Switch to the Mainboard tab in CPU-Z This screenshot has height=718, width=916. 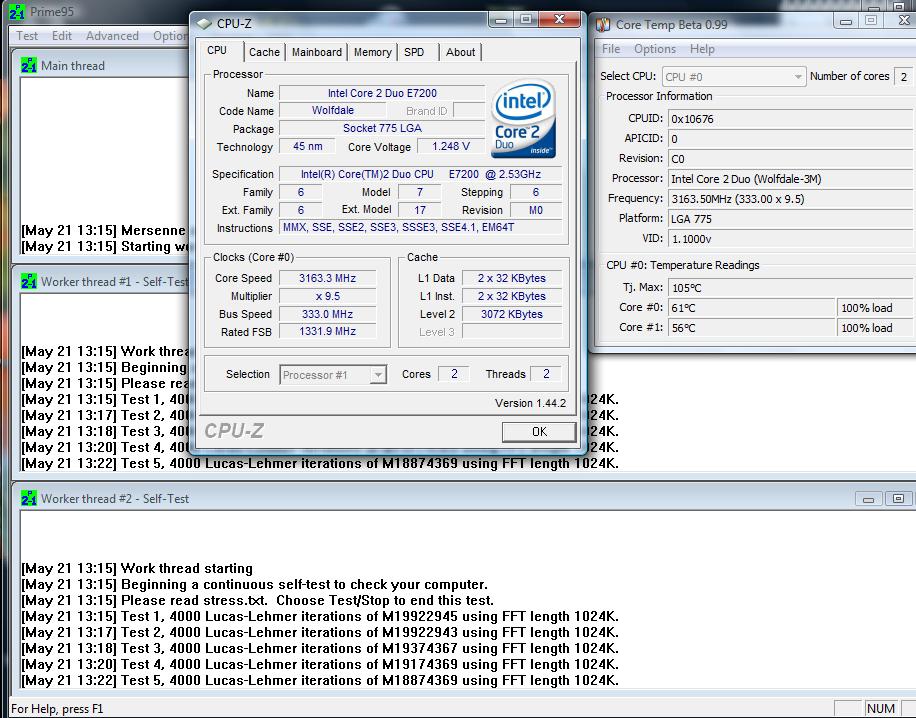point(317,52)
